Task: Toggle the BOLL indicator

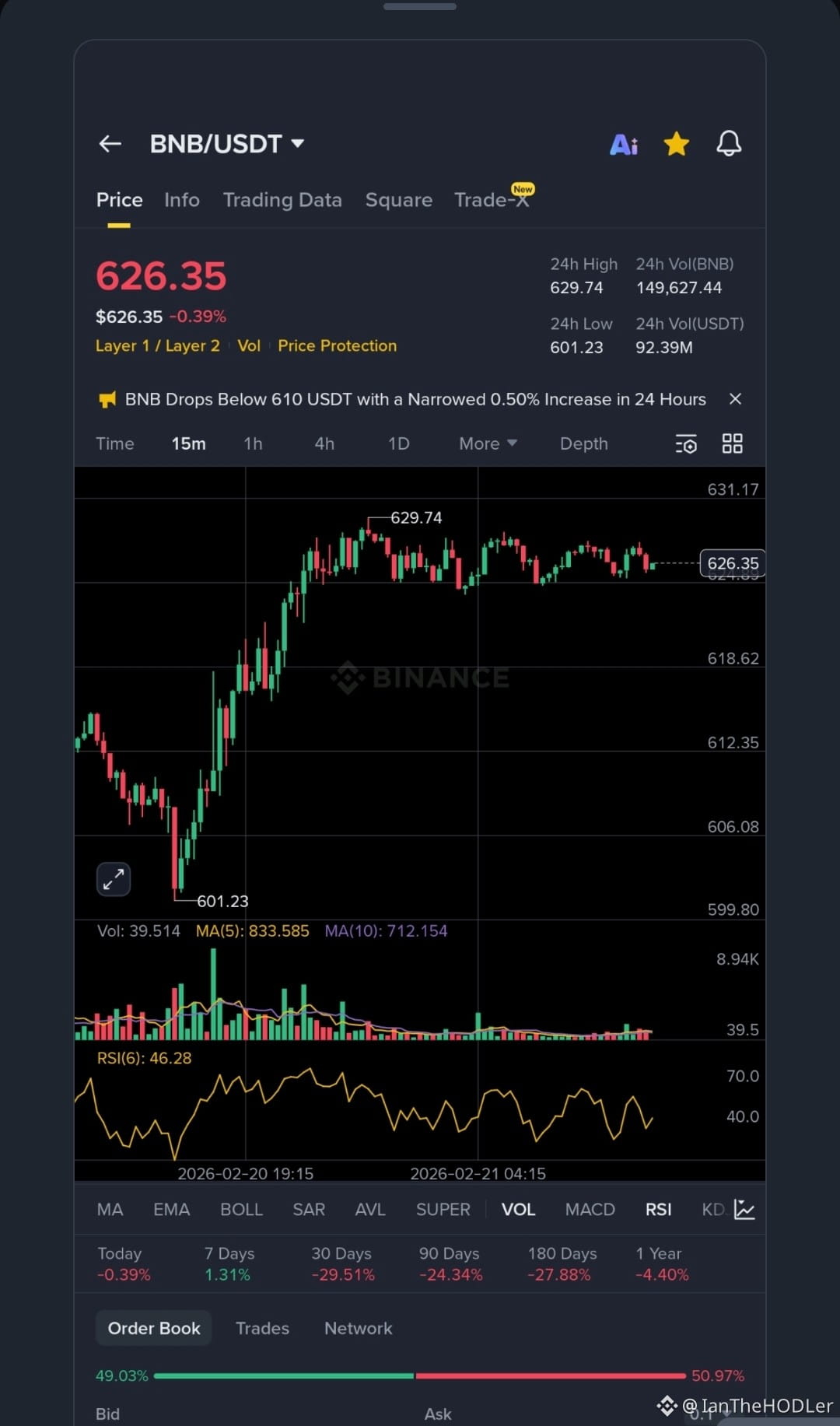Action: 241,1210
